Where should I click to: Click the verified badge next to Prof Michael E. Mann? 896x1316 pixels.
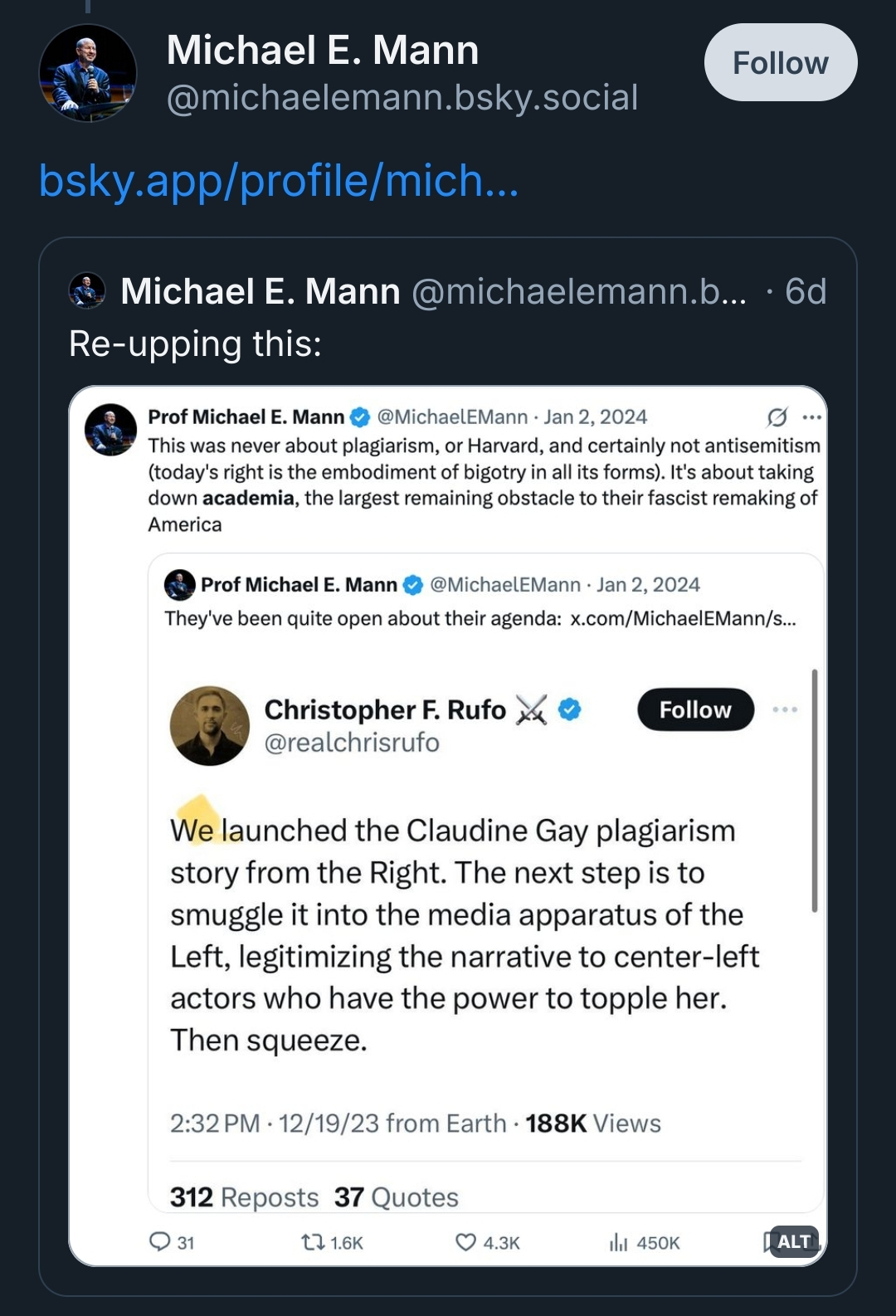(360, 417)
